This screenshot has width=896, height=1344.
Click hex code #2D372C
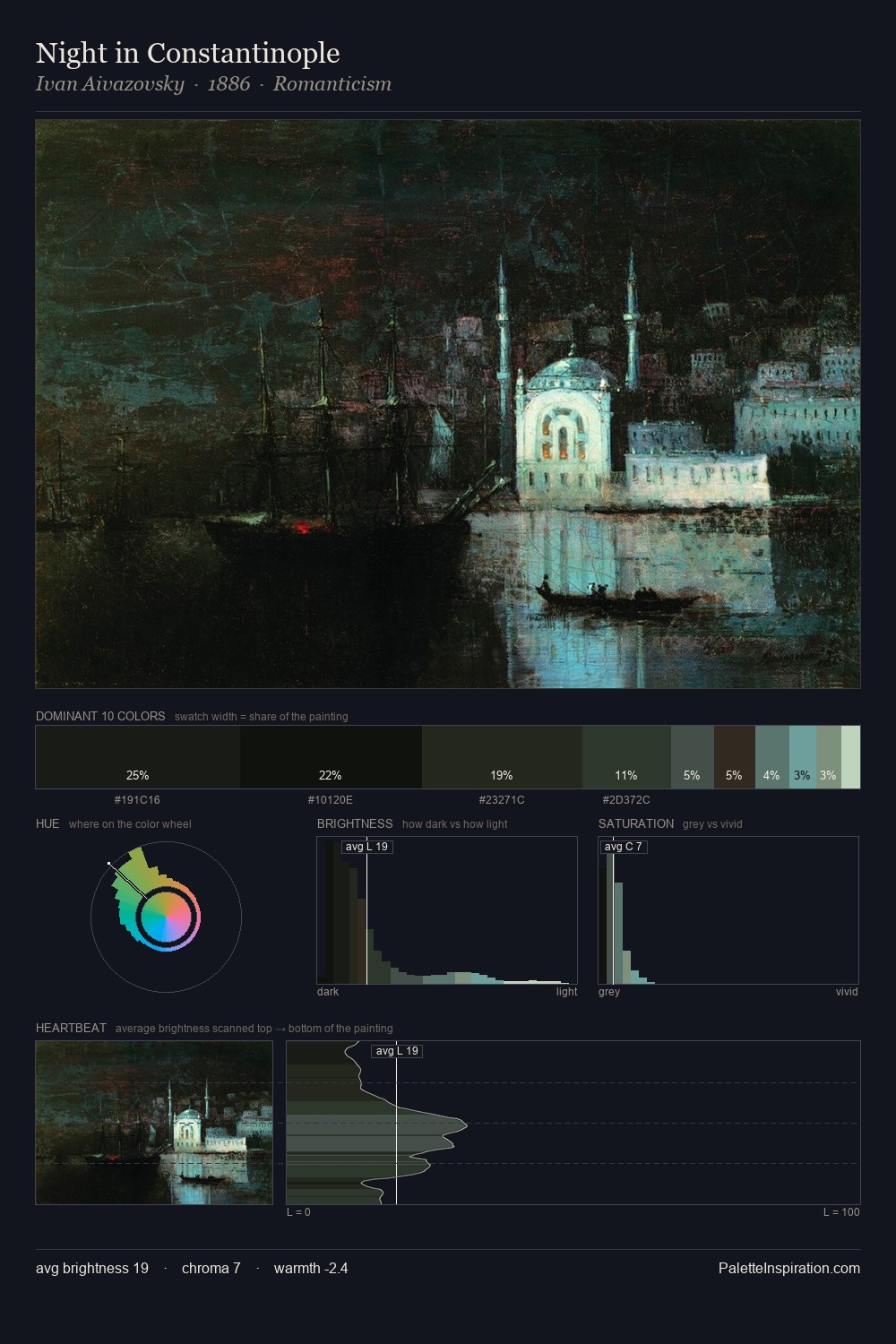626,800
